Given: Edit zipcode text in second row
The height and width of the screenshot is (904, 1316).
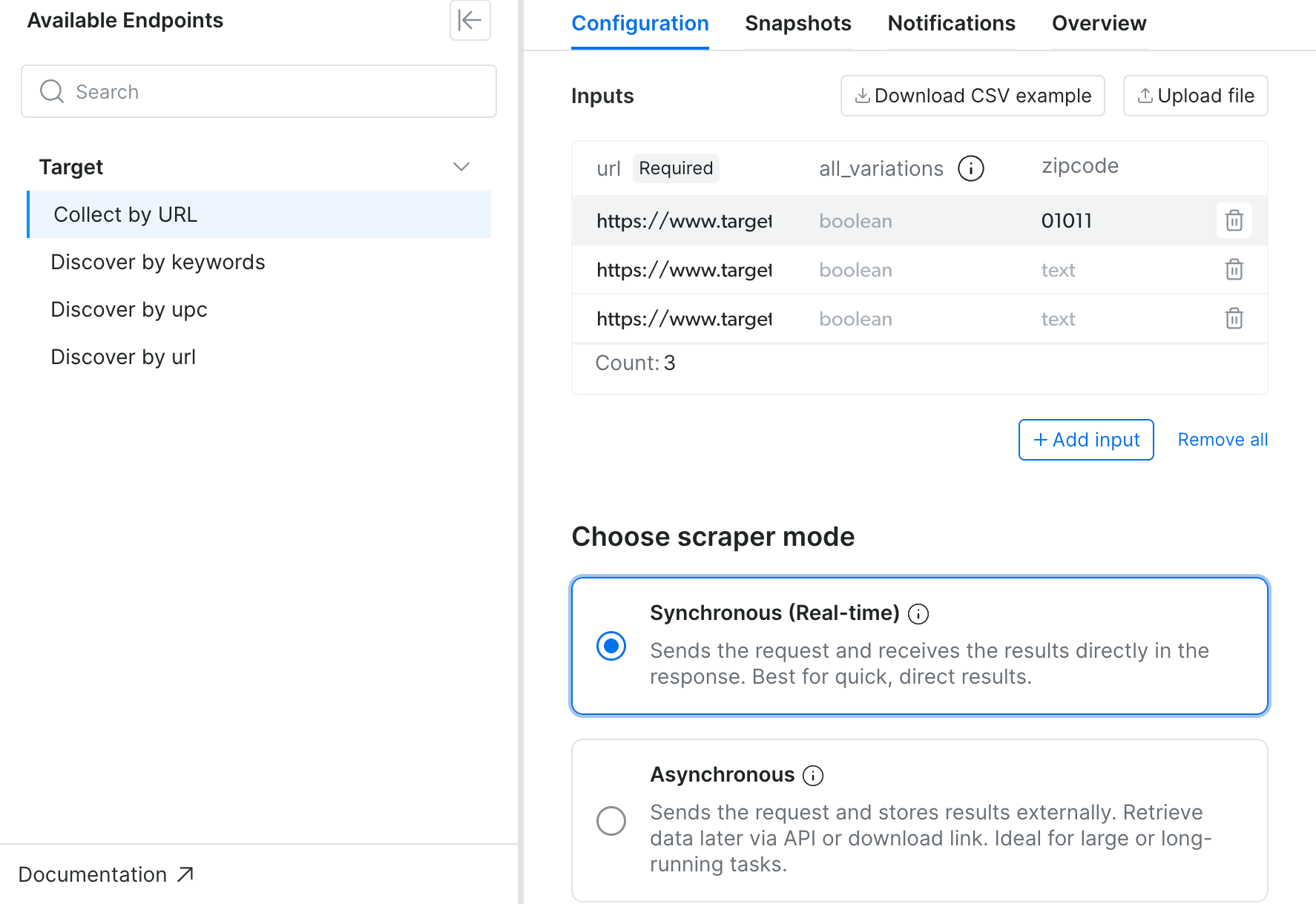Looking at the screenshot, I should pyautogui.click(x=1058, y=270).
